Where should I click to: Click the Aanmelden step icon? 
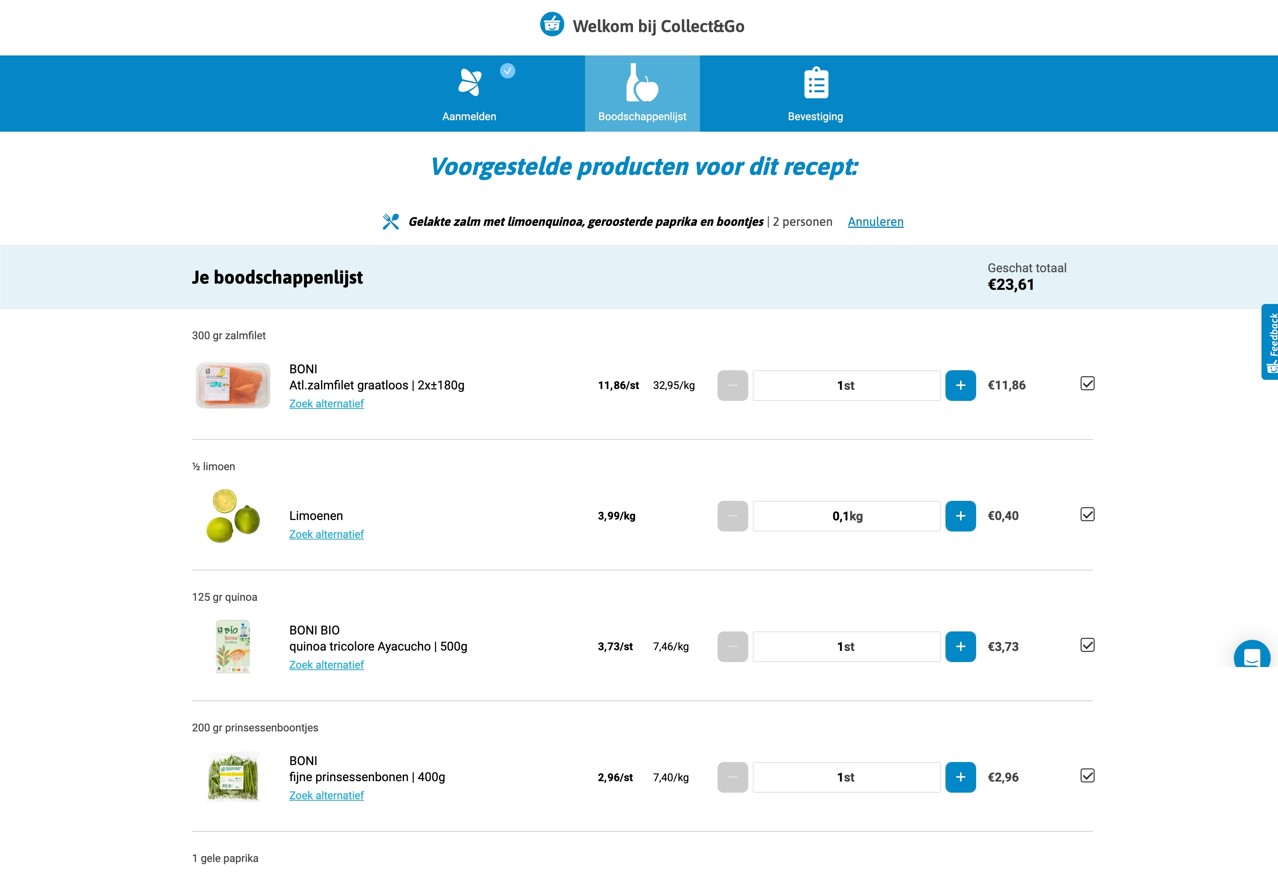tap(470, 84)
